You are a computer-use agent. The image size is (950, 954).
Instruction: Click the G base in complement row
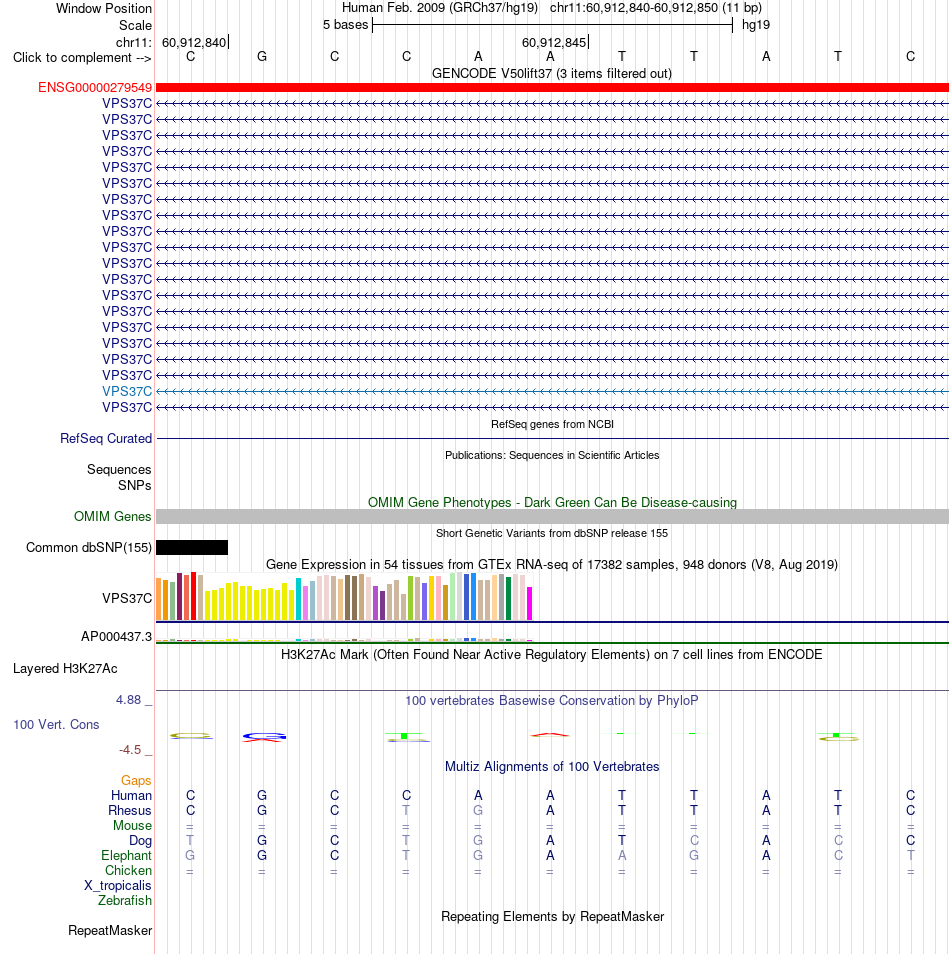coord(262,57)
